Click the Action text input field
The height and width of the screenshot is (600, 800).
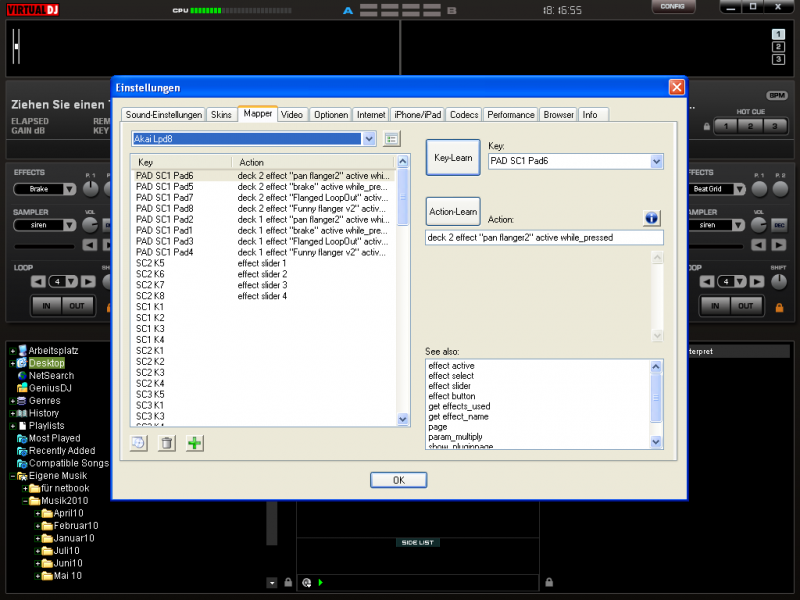click(x=544, y=238)
